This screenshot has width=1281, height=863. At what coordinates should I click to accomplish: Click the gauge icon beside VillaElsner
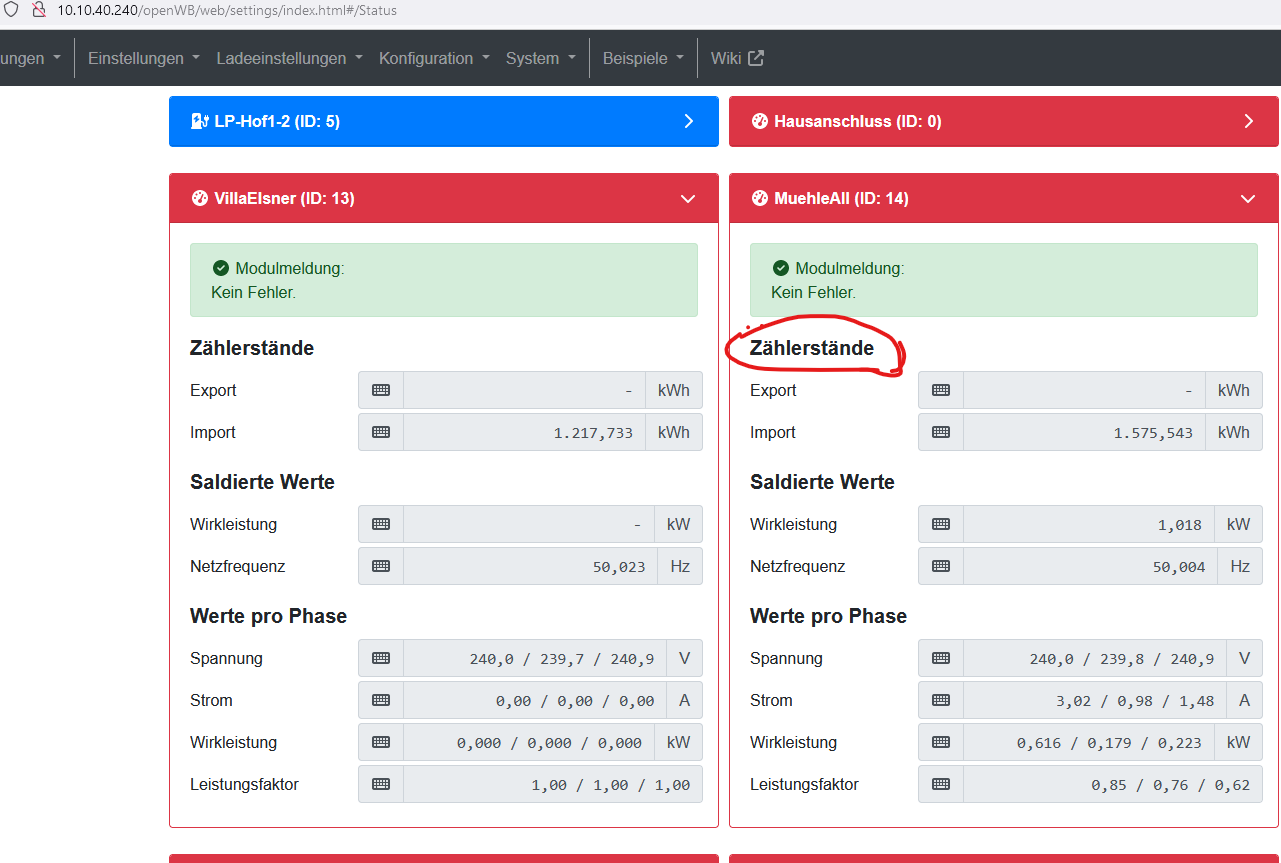click(x=199, y=198)
